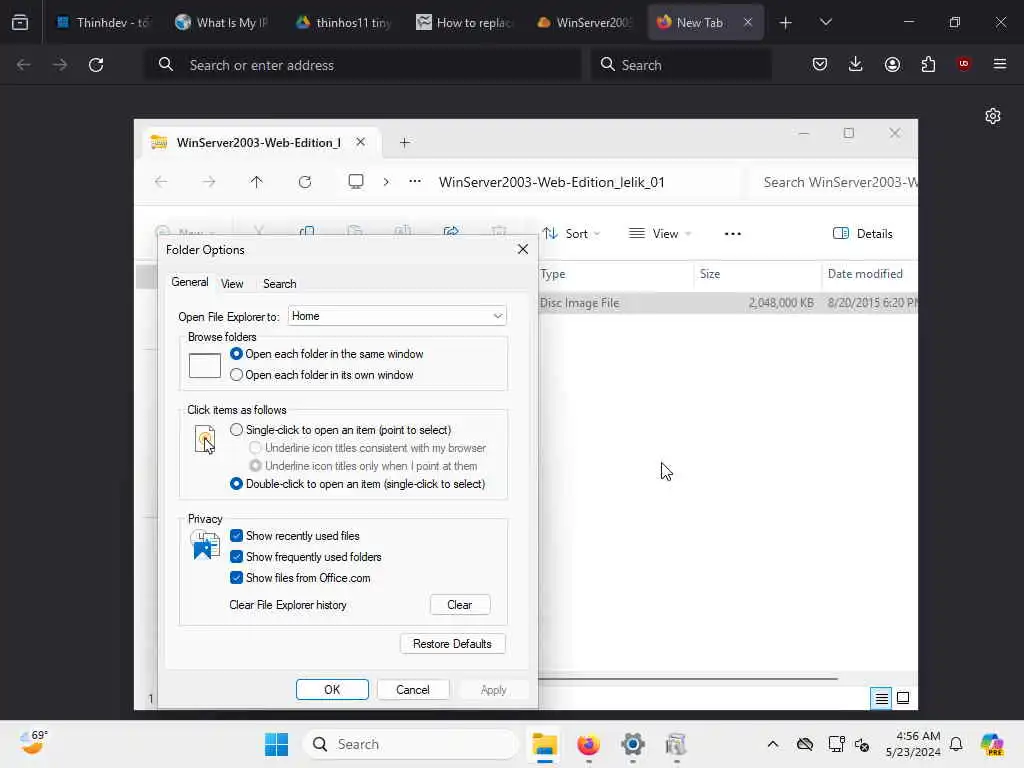The height and width of the screenshot is (768, 1024).
Task: Toggle Show files from Office.com checkbox
Action: (x=300, y=578)
